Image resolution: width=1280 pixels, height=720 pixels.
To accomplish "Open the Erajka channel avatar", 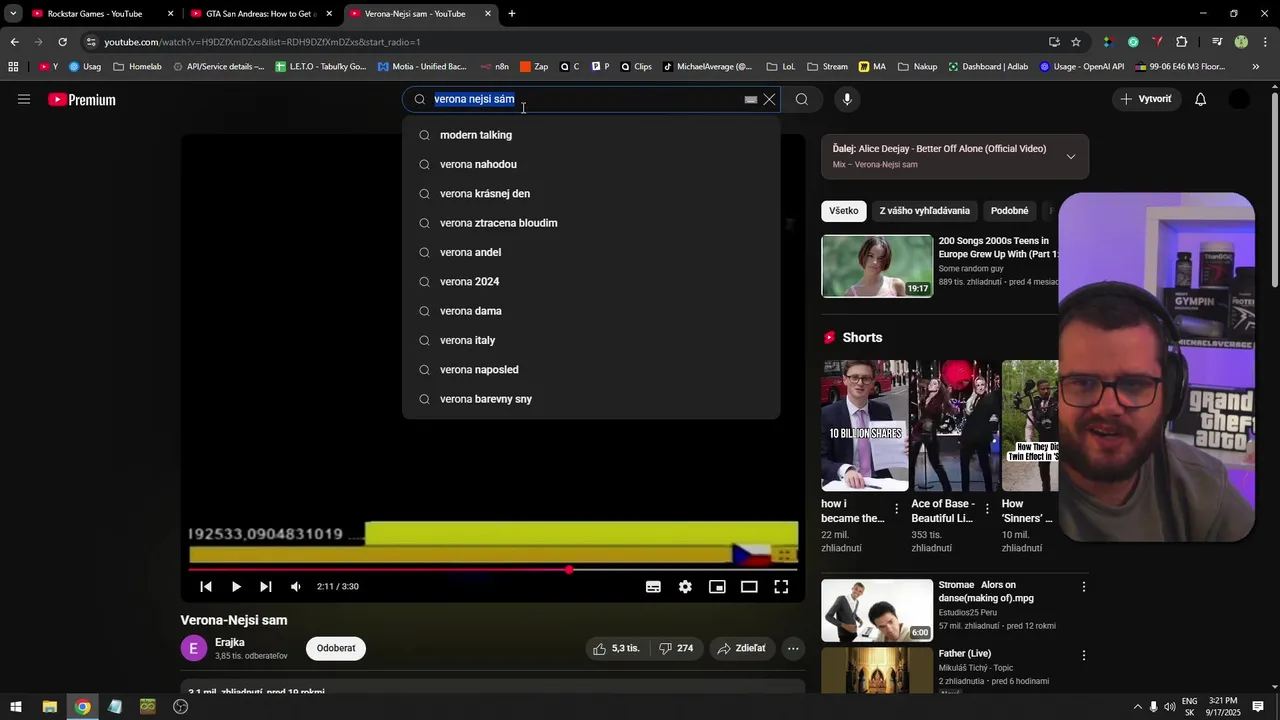I will [193, 649].
